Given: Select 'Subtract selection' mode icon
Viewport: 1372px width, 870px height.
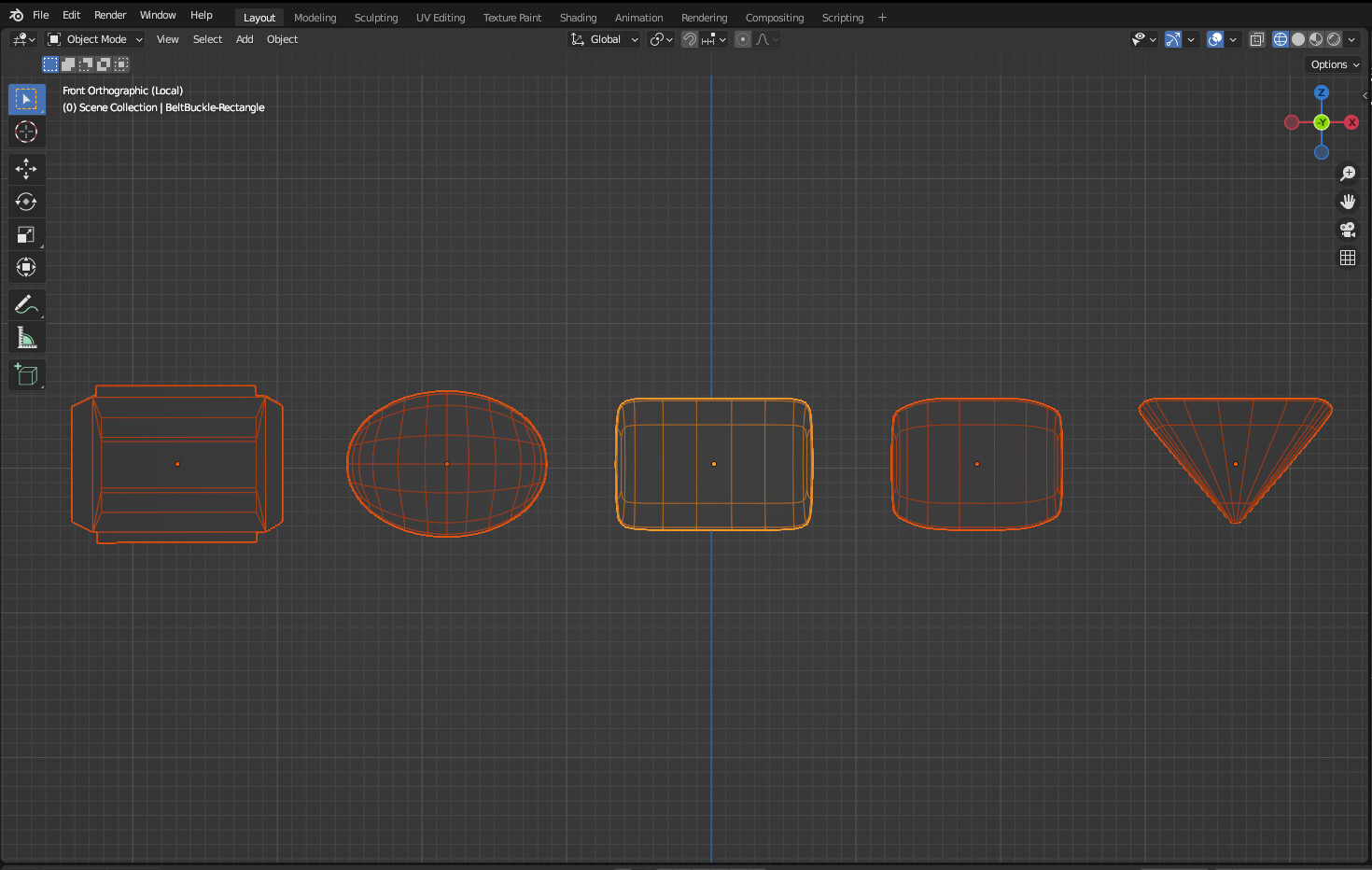Looking at the screenshot, I should coord(86,64).
